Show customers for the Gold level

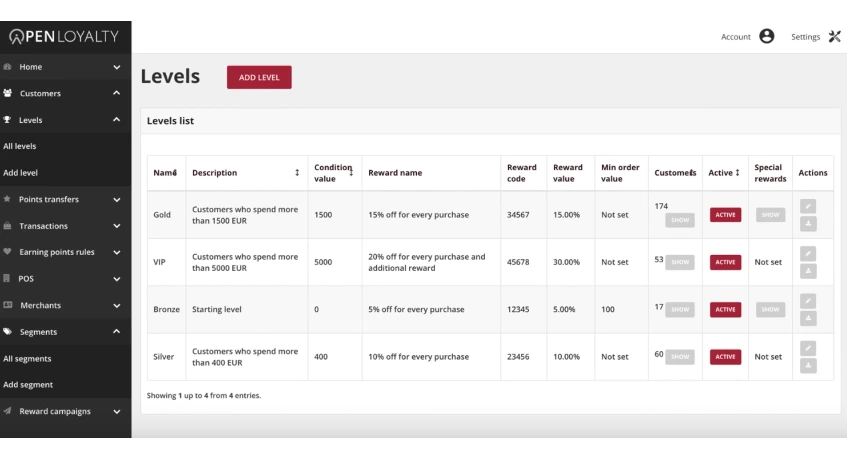[x=680, y=220]
